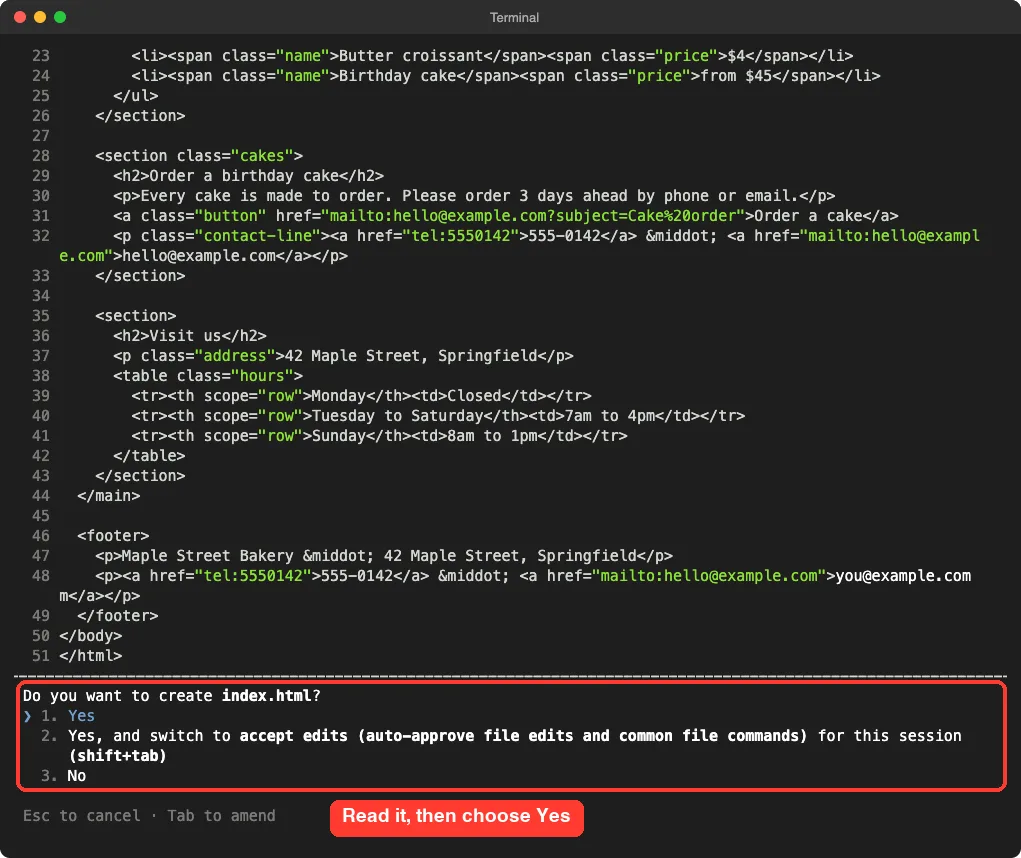Click the Terminal window title

(x=514, y=18)
